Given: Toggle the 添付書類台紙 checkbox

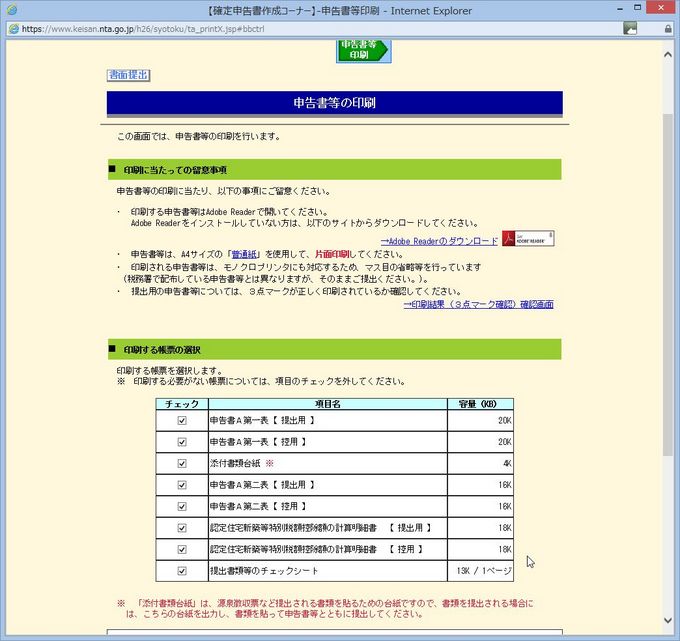Looking at the screenshot, I should coord(182,464).
